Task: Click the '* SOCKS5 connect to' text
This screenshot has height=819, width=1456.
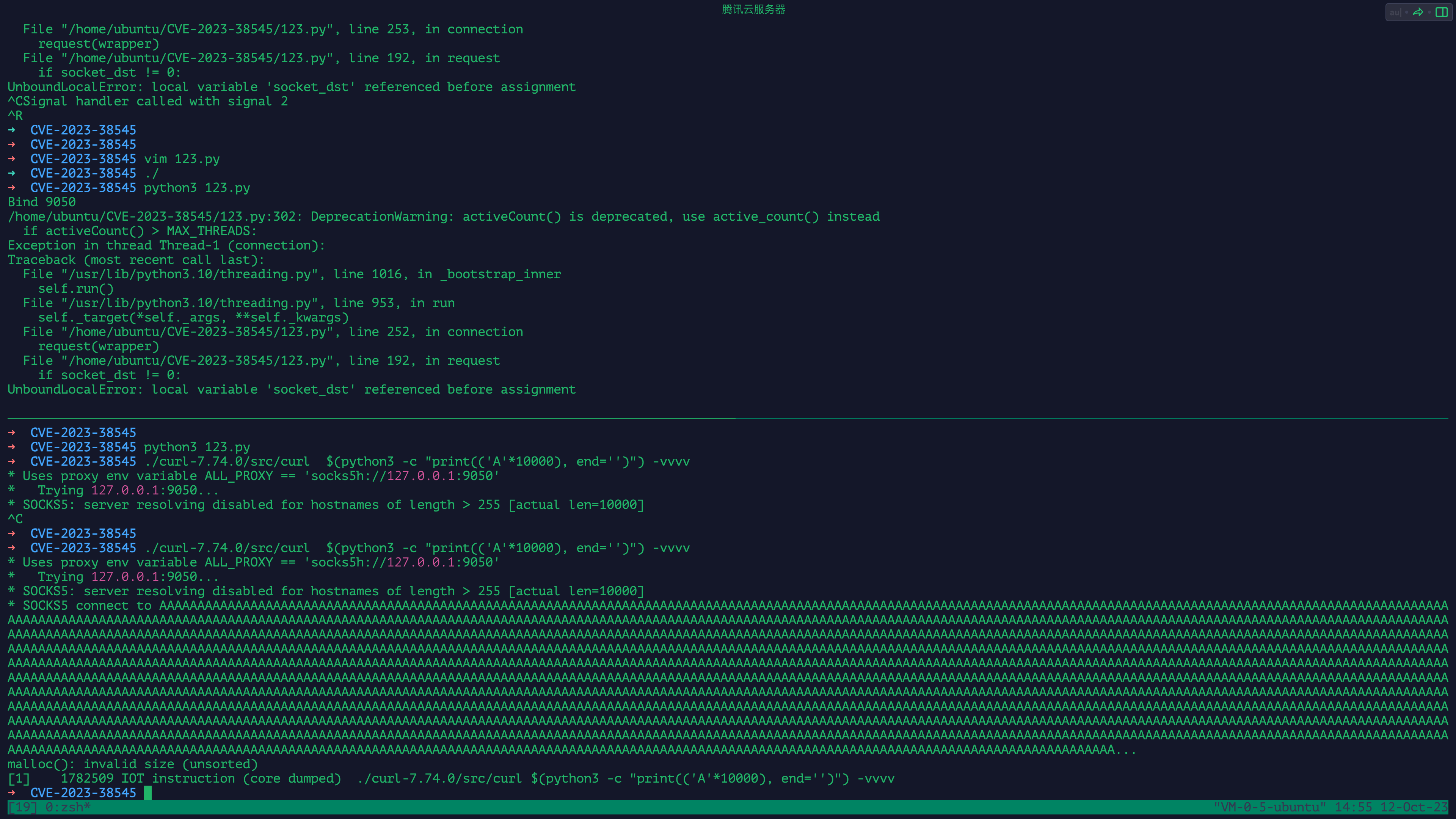Action: click(80, 606)
